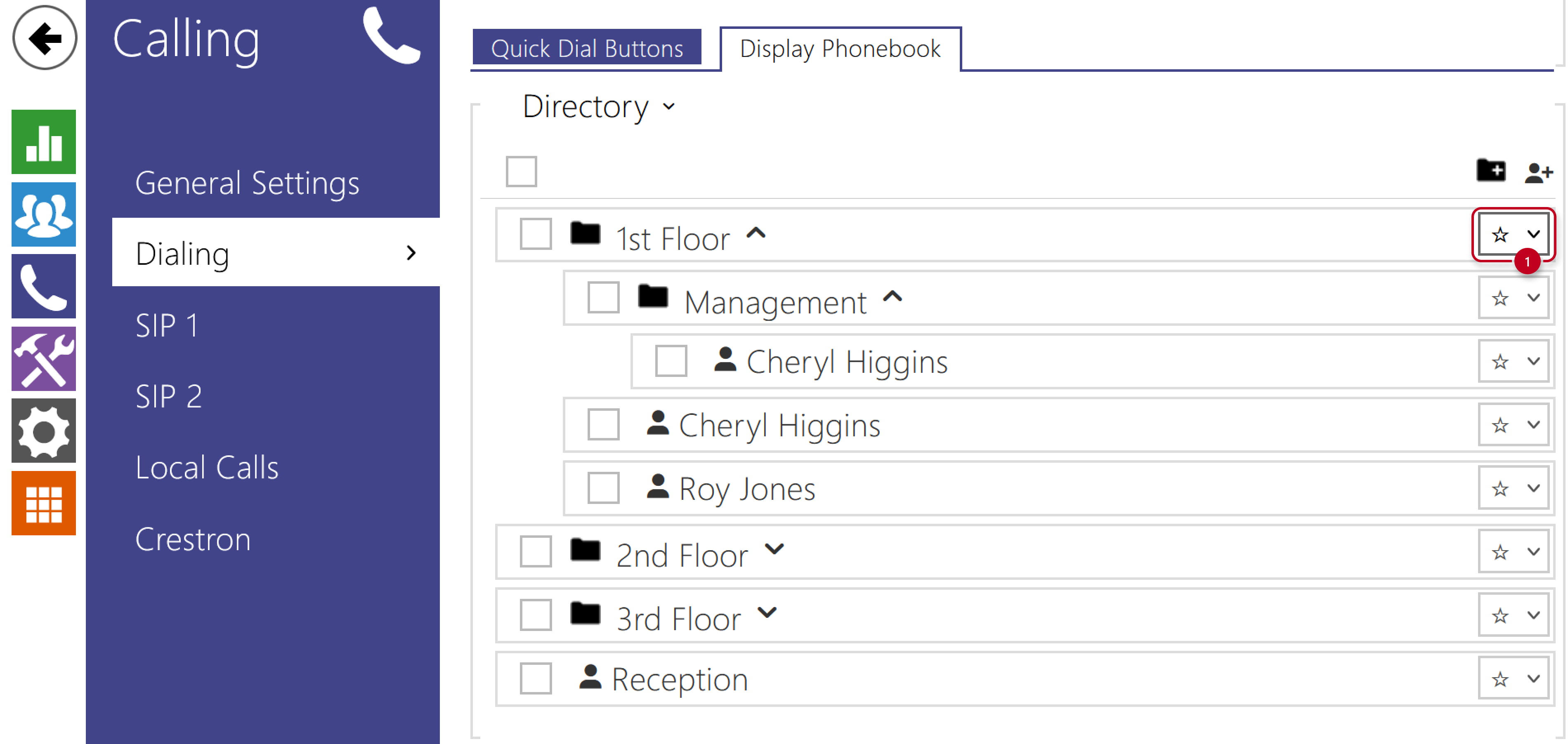1568x744 pixels.
Task: Open the SIP 2 menu item
Action: pyautogui.click(x=169, y=397)
